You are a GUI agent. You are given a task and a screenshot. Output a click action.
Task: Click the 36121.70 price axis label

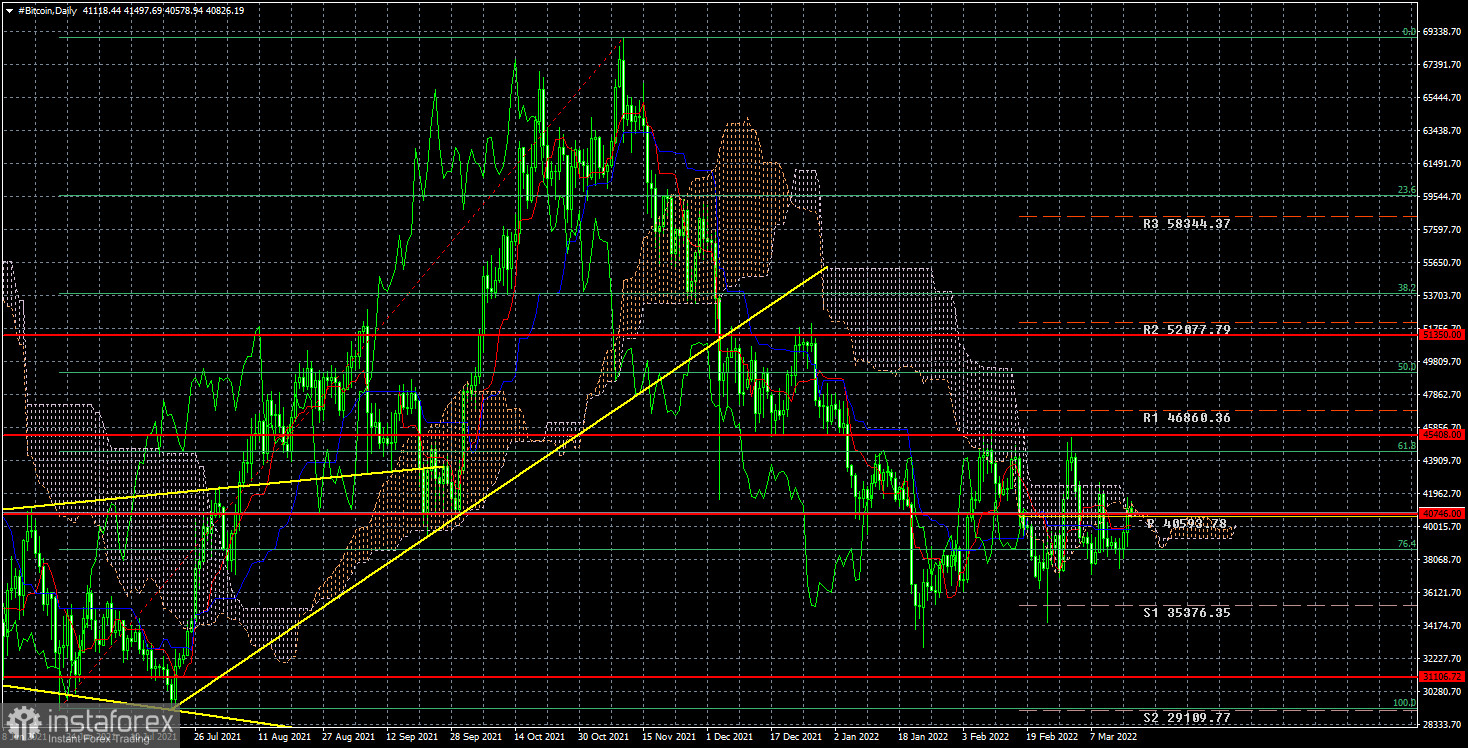coord(1443,593)
